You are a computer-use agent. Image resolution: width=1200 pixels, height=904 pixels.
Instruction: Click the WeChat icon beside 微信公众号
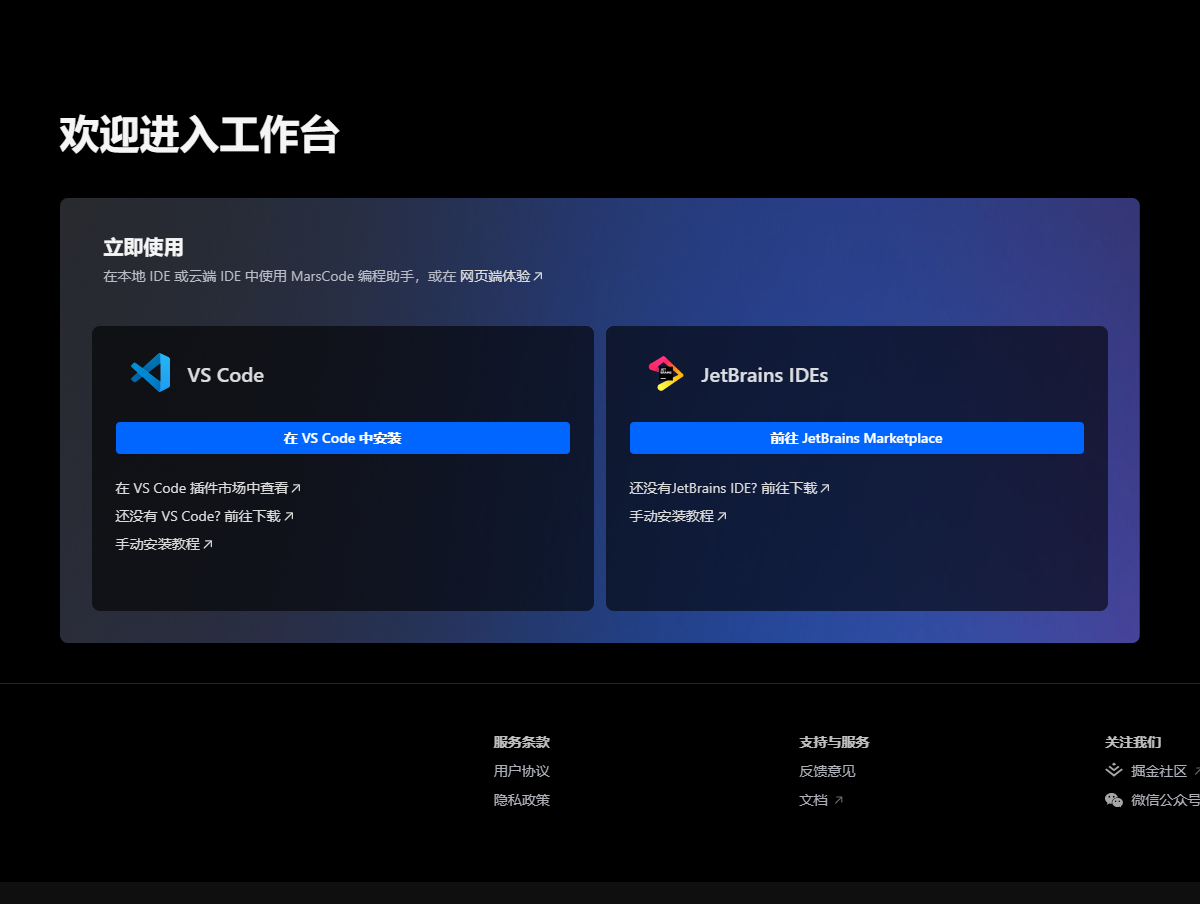(1114, 800)
